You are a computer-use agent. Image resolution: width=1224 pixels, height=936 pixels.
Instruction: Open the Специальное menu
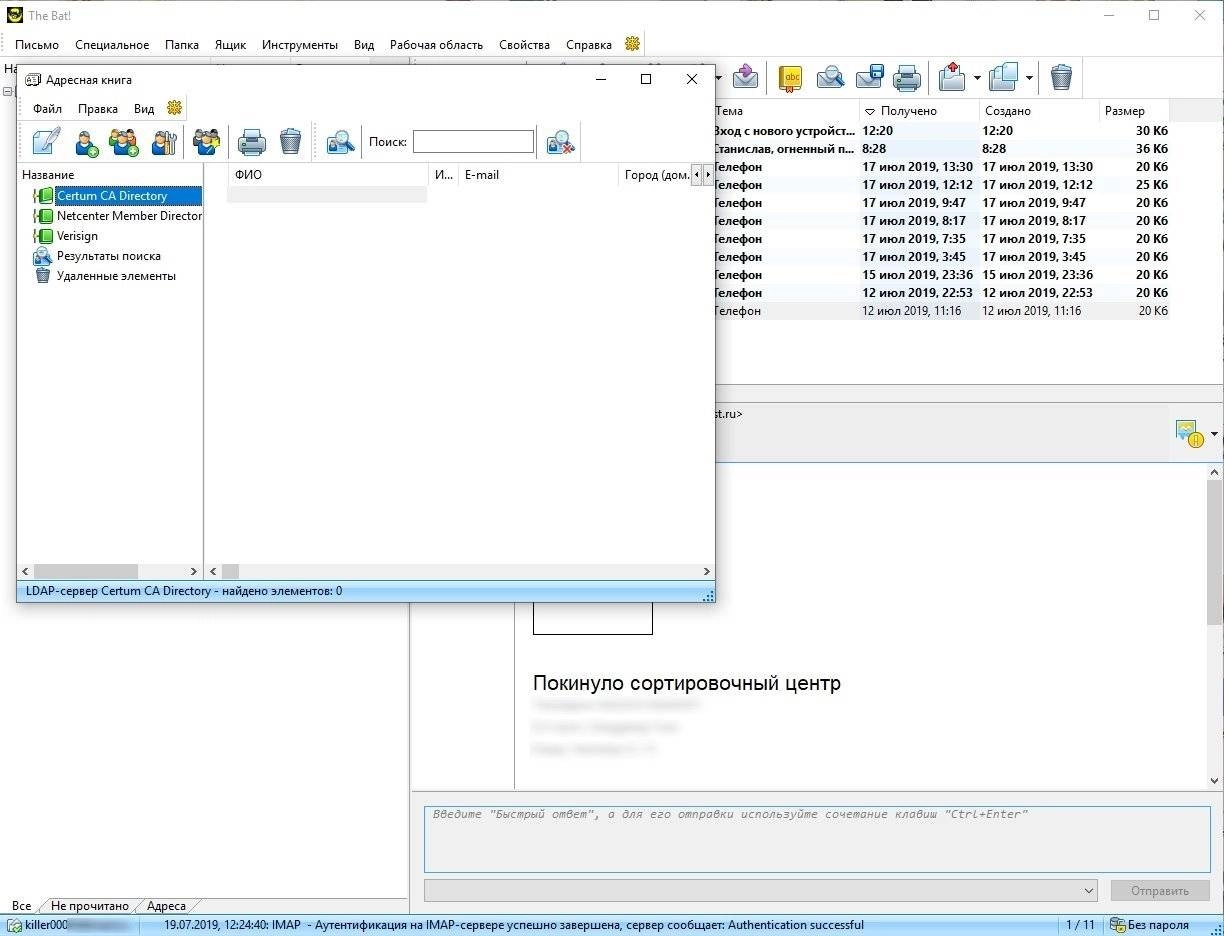pyautogui.click(x=112, y=44)
